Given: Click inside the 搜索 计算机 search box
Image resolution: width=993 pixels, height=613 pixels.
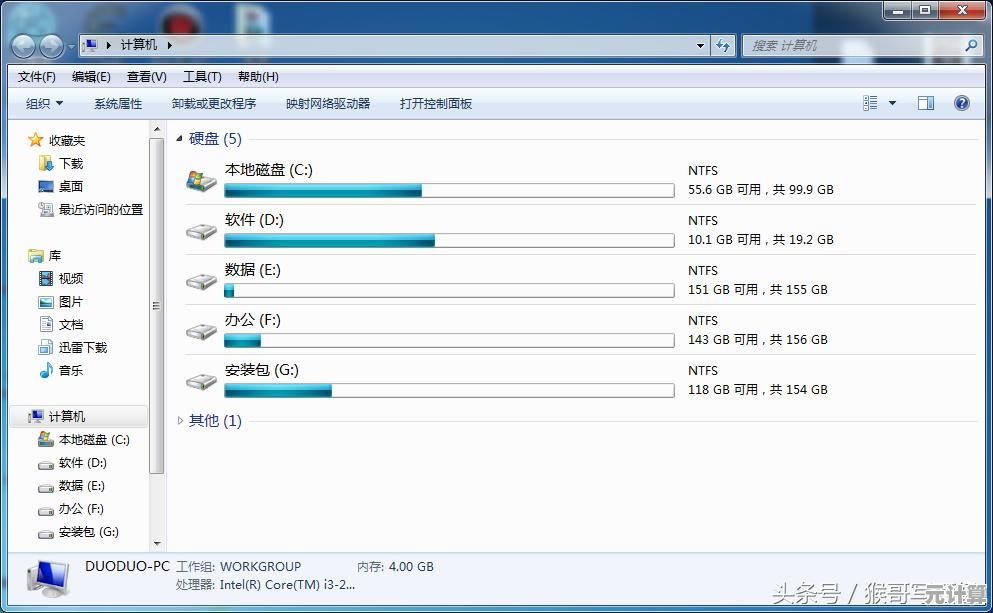Looking at the screenshot, I should [x=860, y=44].
